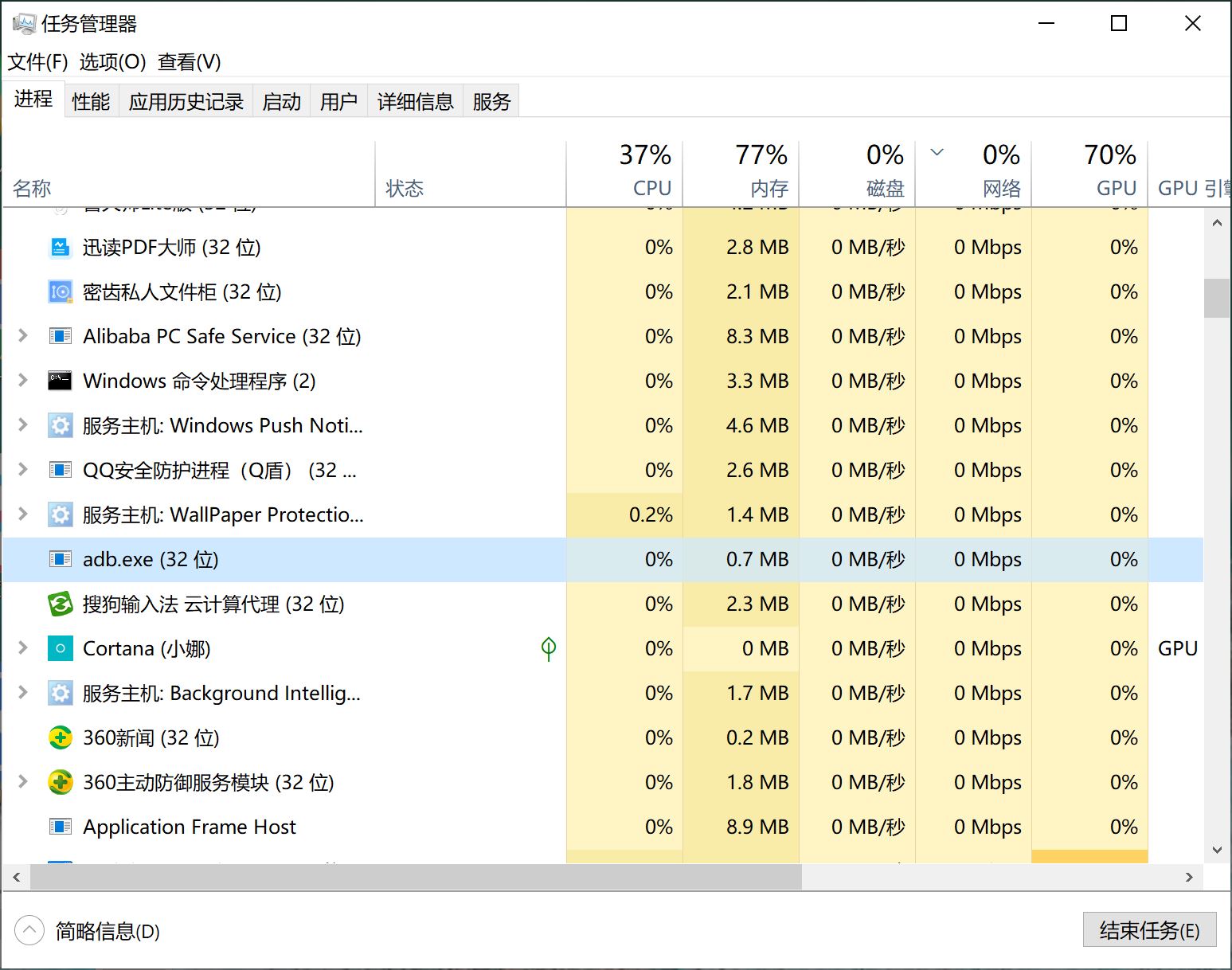Viewport: 1232px width, 970px height.
Task: Select the 搜狗输入法 云计算代理 row name
Action: (x=213, y=604)
